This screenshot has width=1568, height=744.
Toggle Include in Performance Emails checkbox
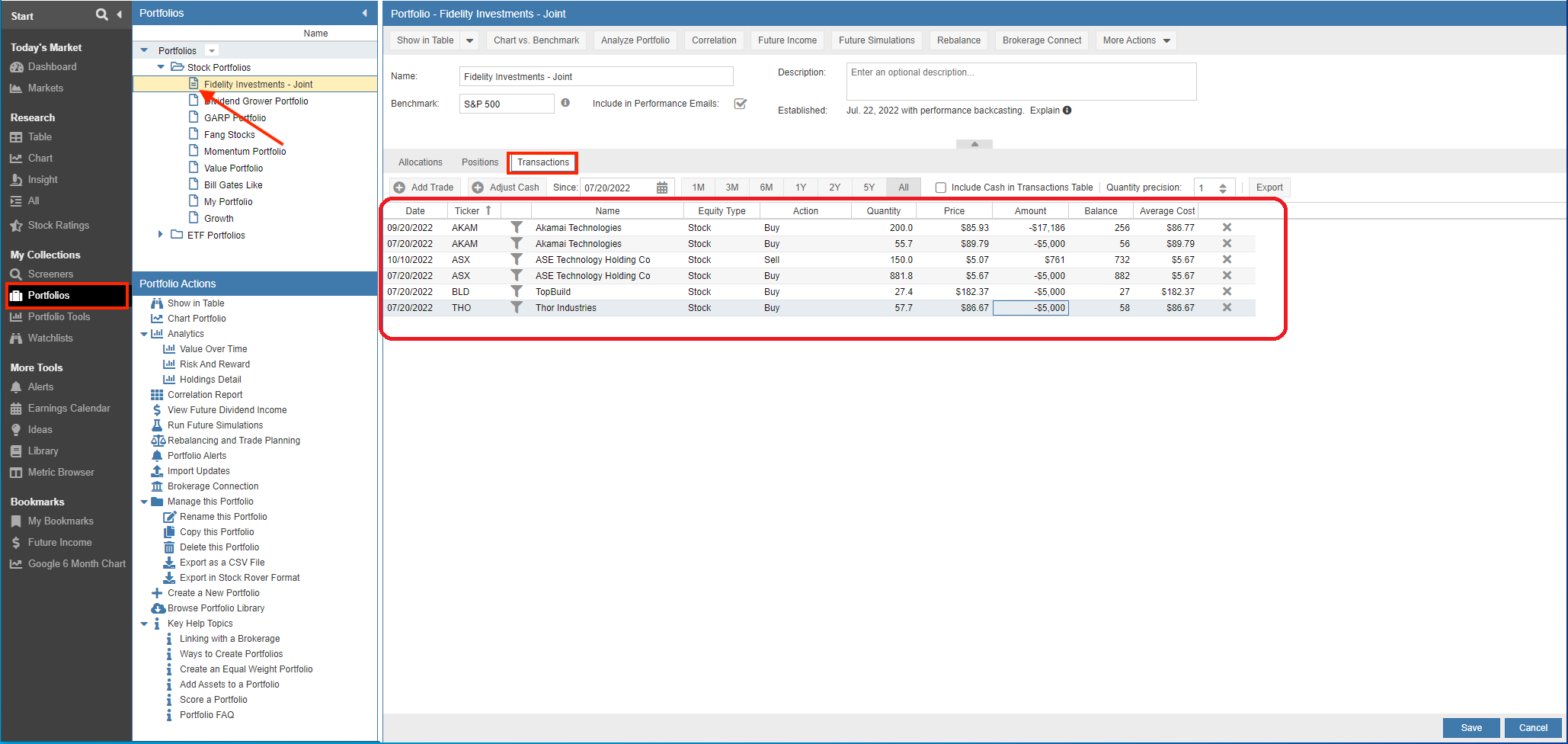pyautogui.click(x=740, y=104)
